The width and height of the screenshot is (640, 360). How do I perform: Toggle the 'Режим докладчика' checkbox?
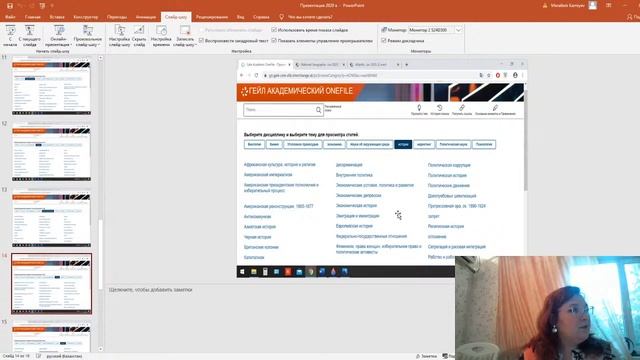(x=384, y=41)
